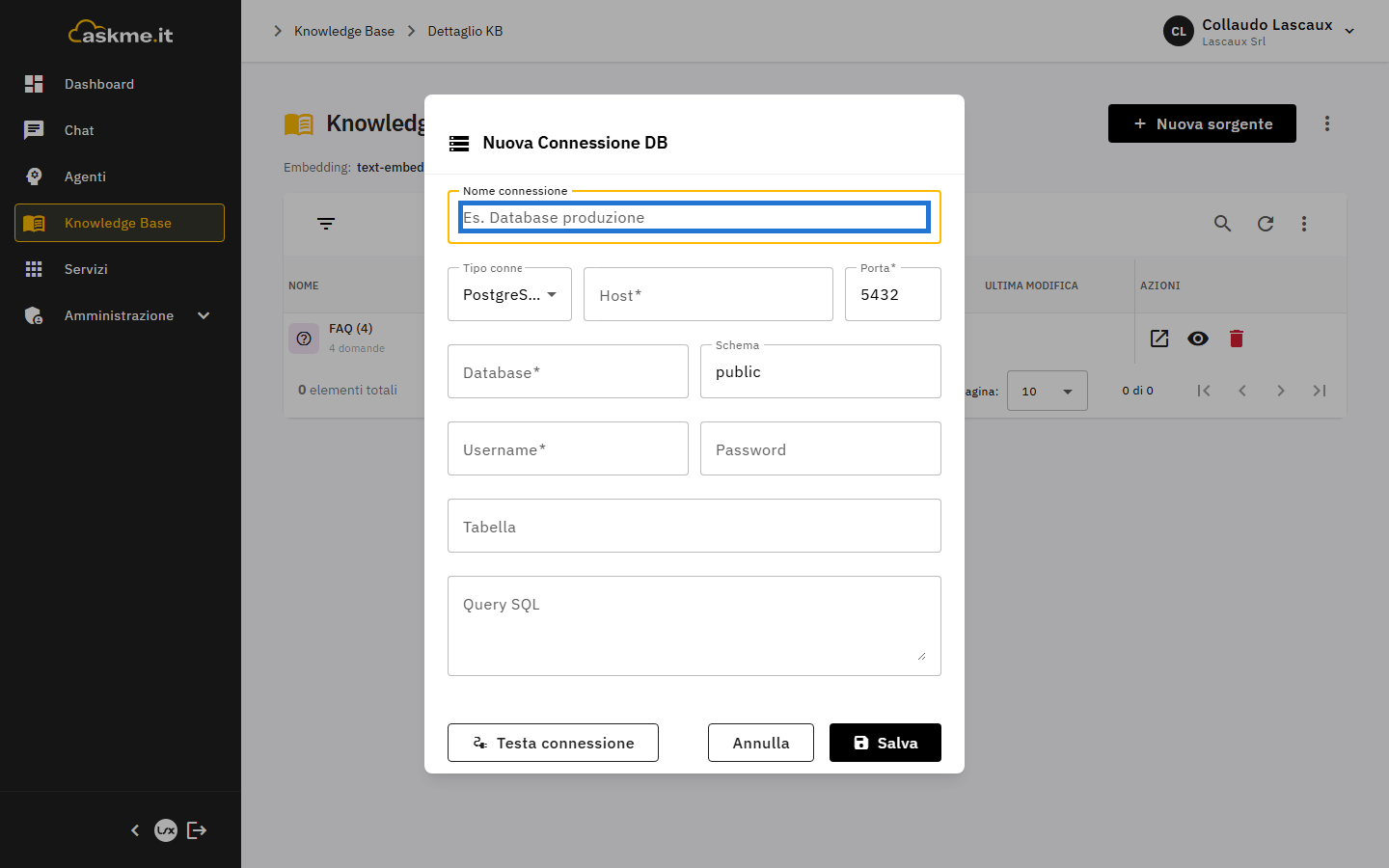
Task: Sort by ULTIMA MODIFICA column header
Action: point(1031,285)
